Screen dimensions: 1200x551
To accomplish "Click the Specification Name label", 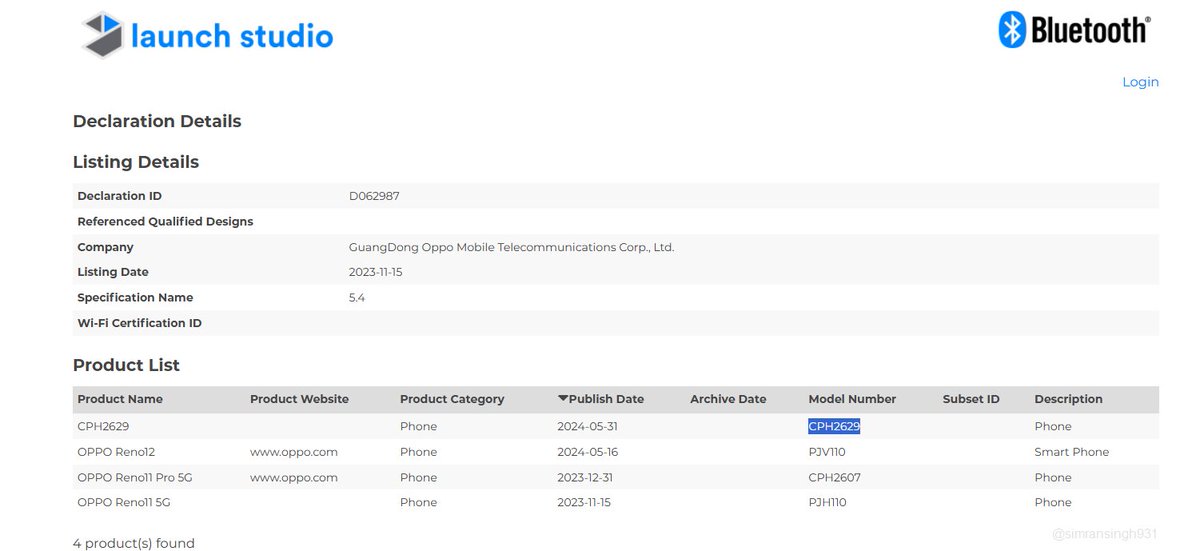I will point(135,298).
